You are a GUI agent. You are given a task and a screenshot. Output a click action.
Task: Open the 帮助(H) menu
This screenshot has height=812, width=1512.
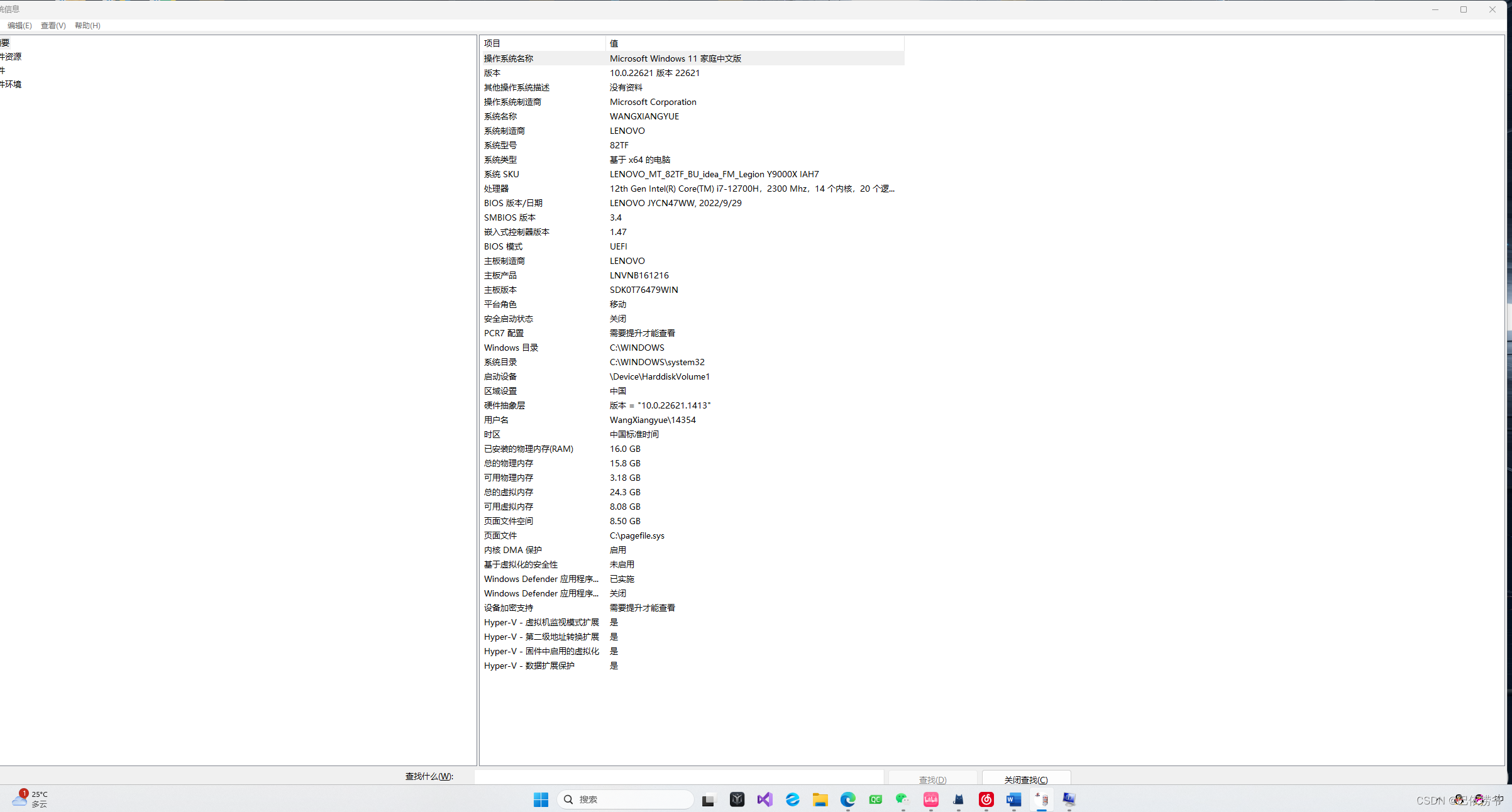pos(87,26)
